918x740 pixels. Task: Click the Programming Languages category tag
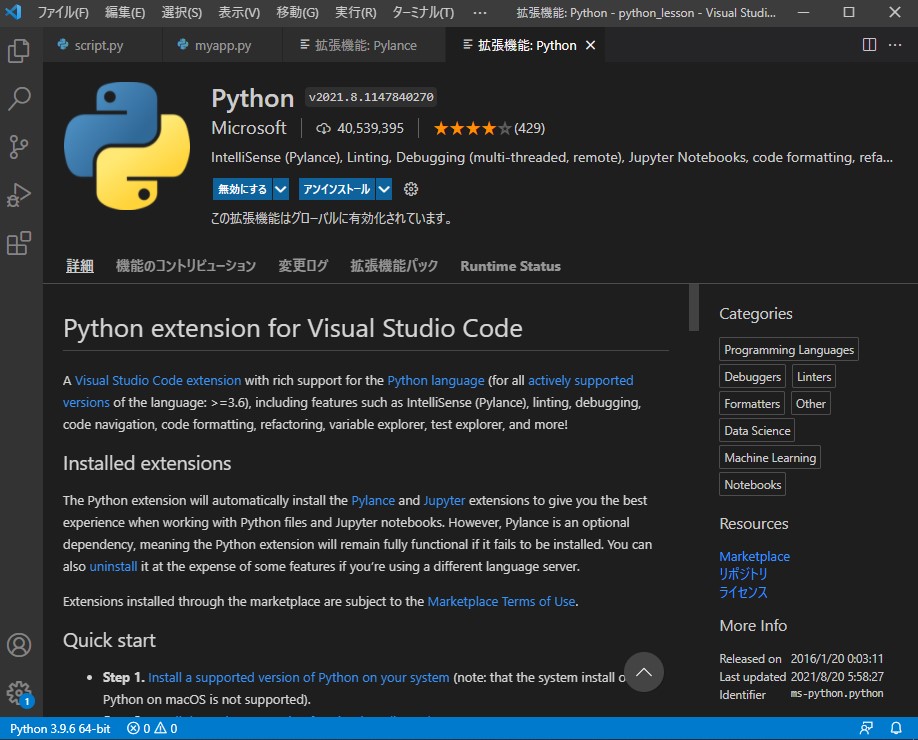[x=789, y=350]
